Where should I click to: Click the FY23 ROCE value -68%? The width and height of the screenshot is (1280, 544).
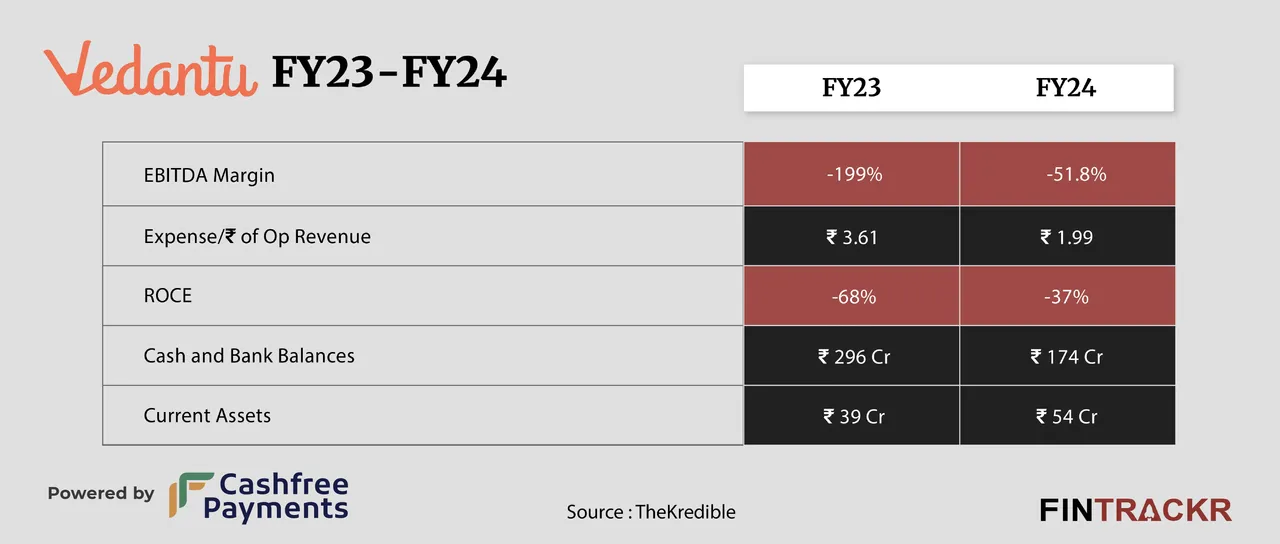[x=852, y=296]
